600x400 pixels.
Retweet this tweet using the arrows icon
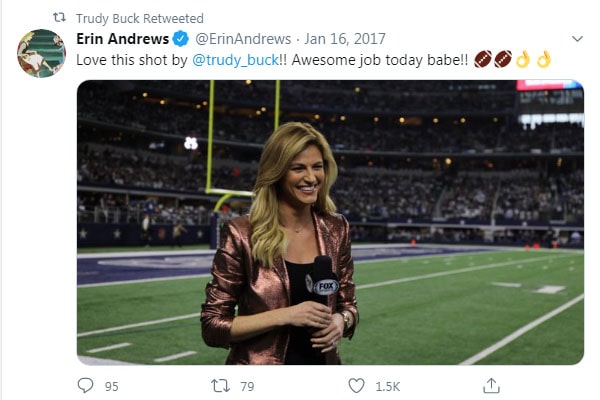[220, 385]
